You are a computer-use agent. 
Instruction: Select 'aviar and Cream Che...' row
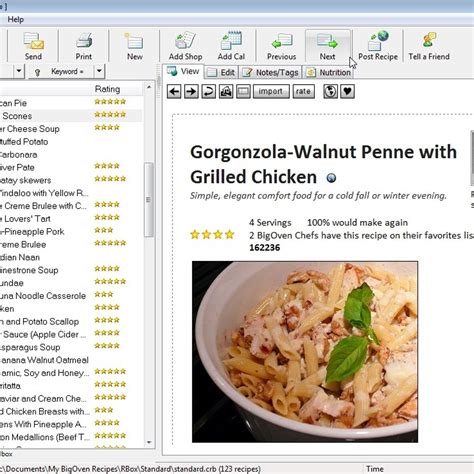coord(72,399)
